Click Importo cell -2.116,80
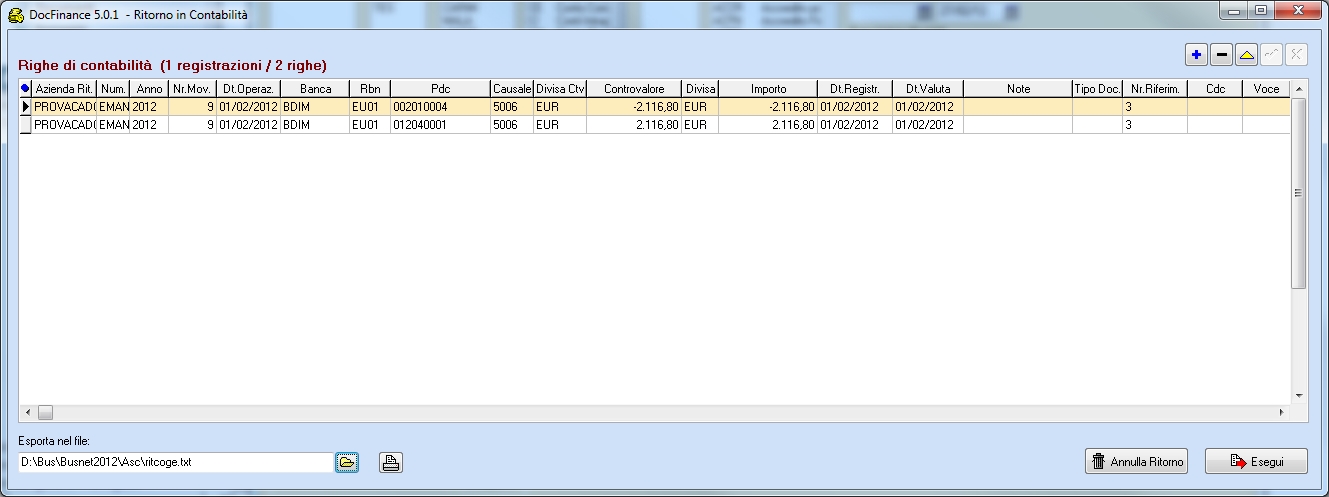1329x497 pixels. click(x=768, y=106)
